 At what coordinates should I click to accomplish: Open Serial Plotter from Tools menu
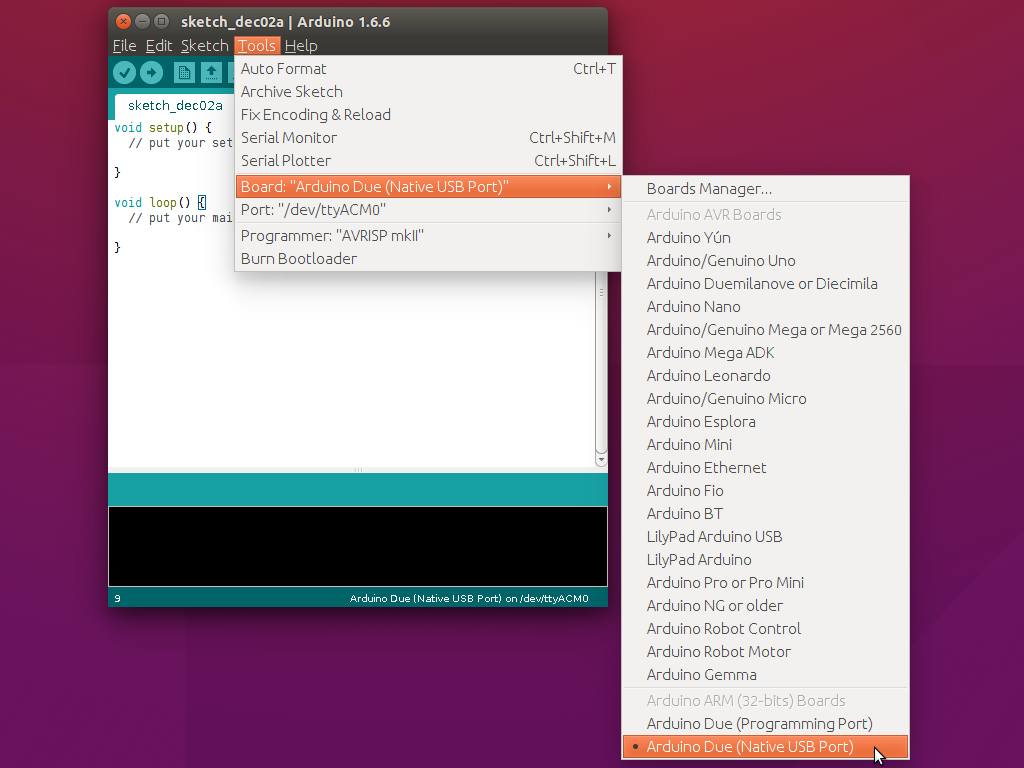tap(428, 160)
